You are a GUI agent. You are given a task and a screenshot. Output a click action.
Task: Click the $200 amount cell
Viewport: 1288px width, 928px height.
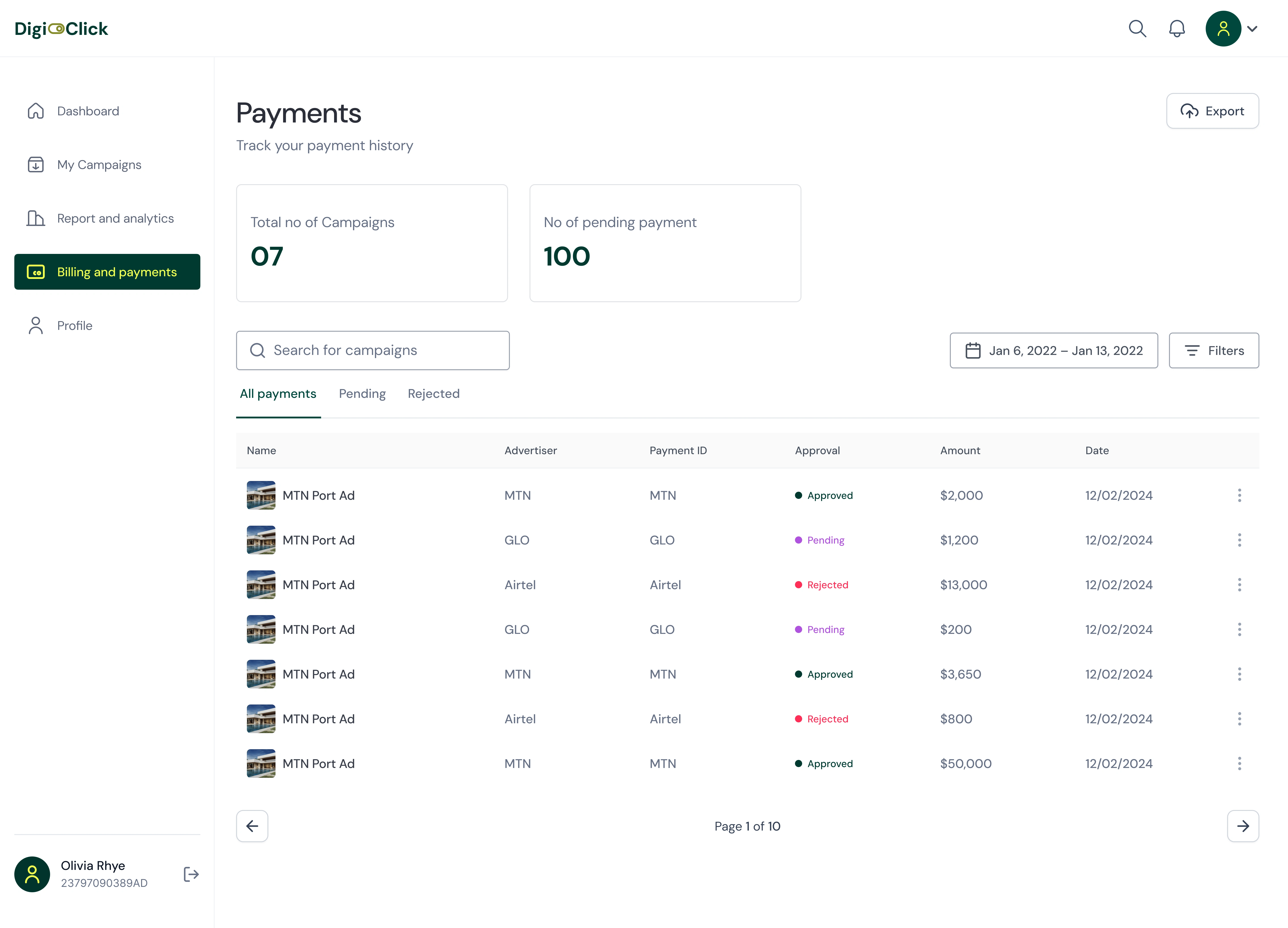956,629
